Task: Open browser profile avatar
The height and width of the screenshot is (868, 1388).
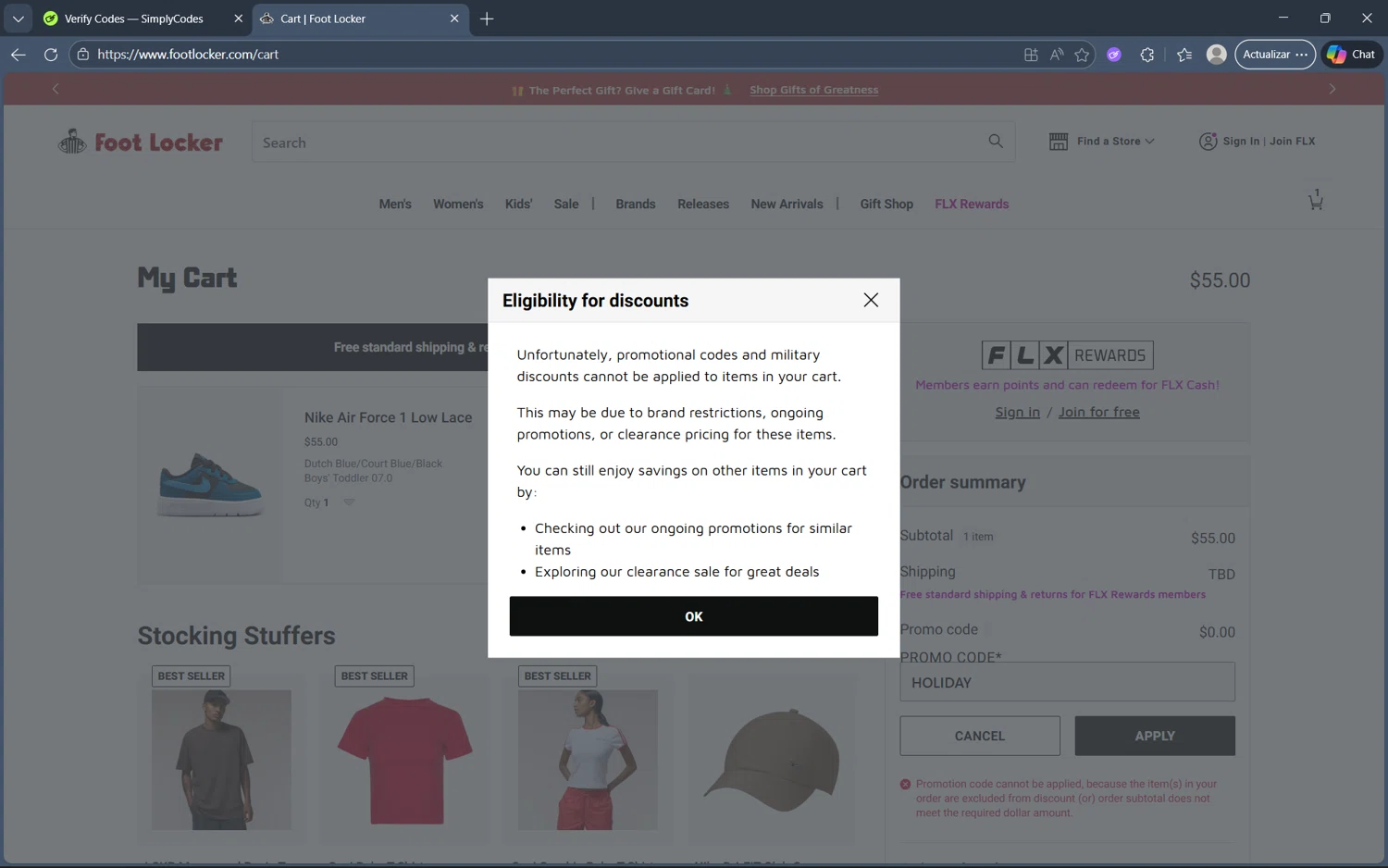Action: (1217, 55)
